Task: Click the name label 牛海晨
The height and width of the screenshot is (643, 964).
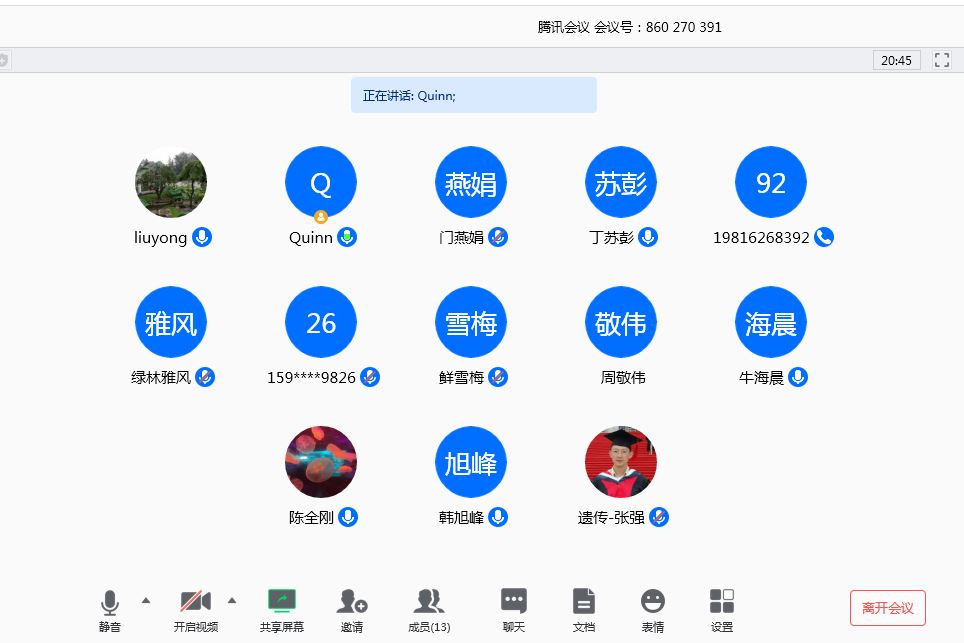Action: coord(761,377)
